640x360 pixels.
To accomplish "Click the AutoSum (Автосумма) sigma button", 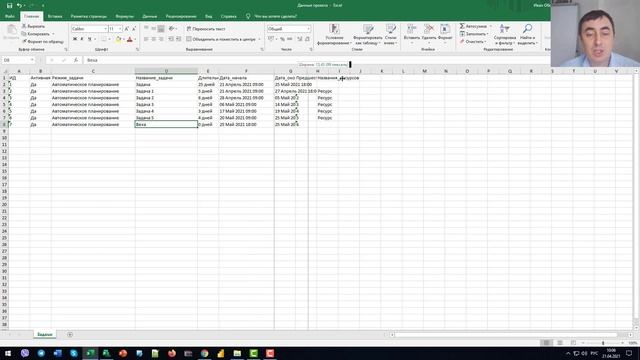I will pos(473,26).
